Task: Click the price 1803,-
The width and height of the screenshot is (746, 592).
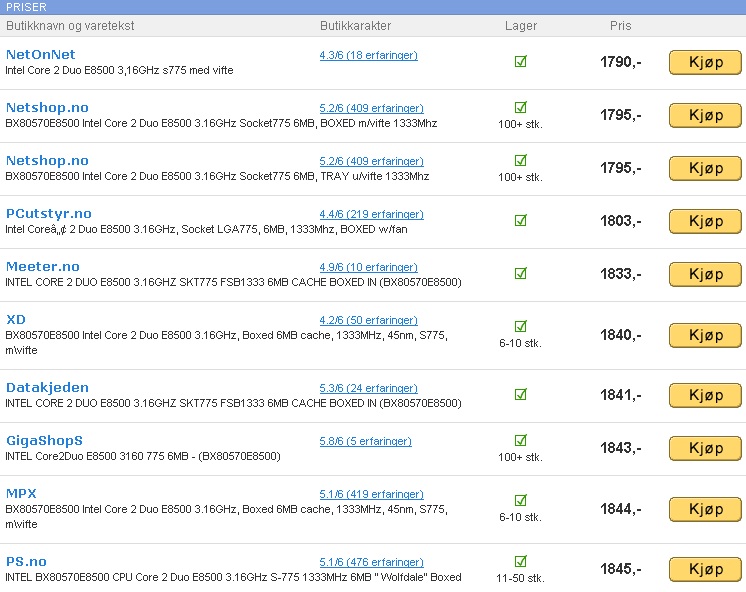Action: coord(620,221)
